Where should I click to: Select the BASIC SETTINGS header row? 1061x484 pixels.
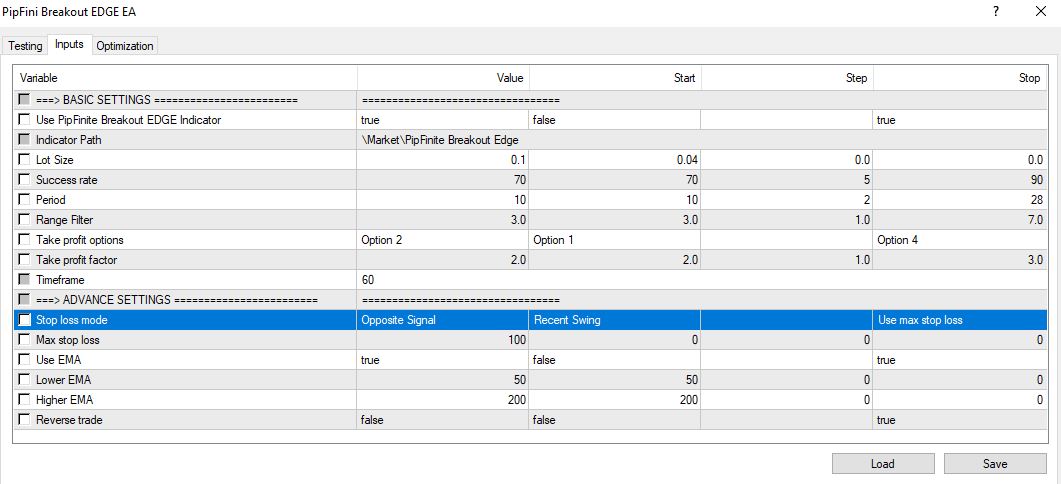click(530, 100)
